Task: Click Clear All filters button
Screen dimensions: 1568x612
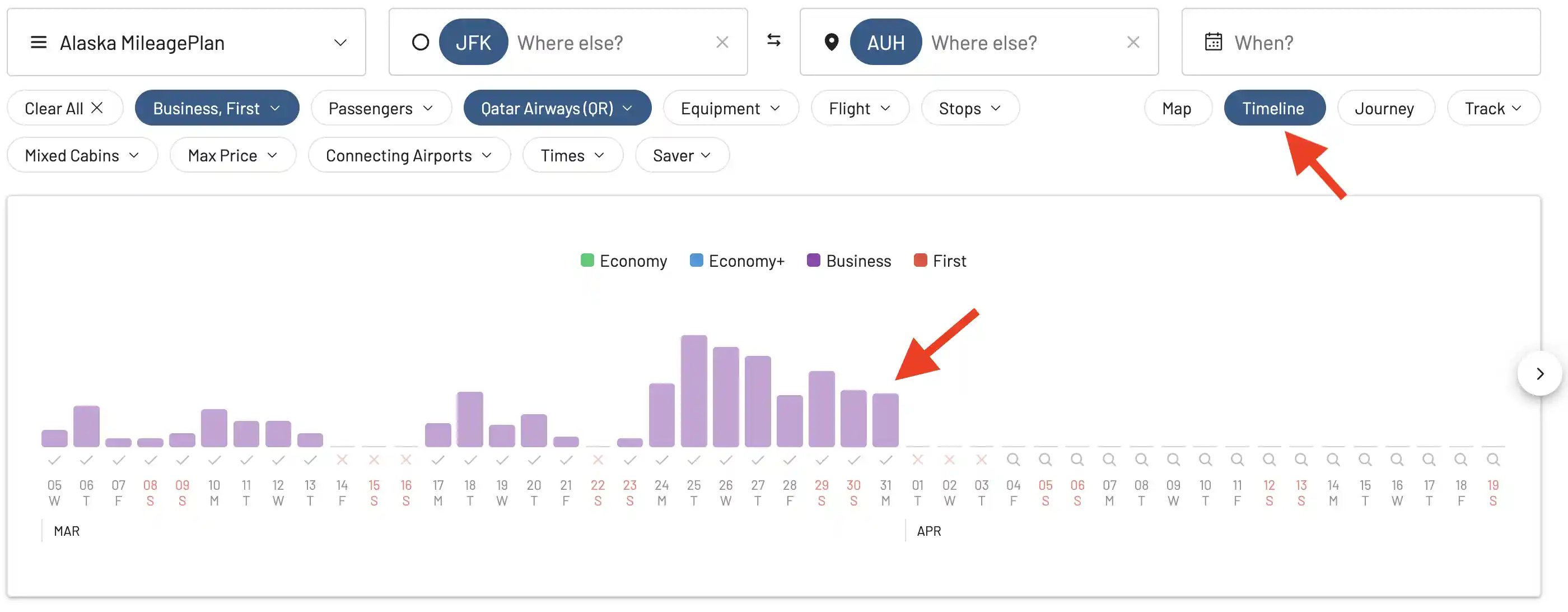Action: coord(65,108)
